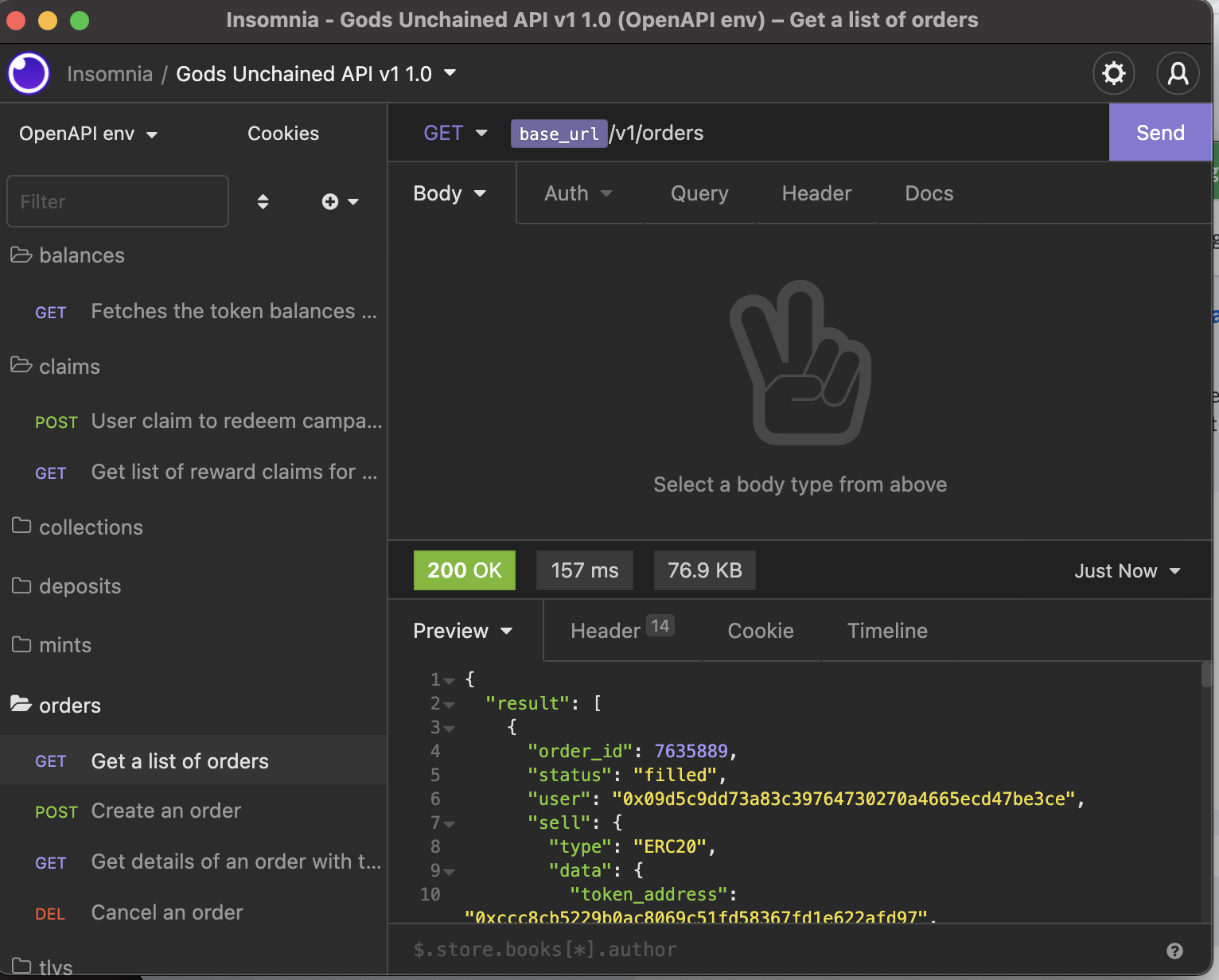Click the balances folder icon
Image resolution: width=1219 pixels, height=980 pixels.
(x=21, y=255)
